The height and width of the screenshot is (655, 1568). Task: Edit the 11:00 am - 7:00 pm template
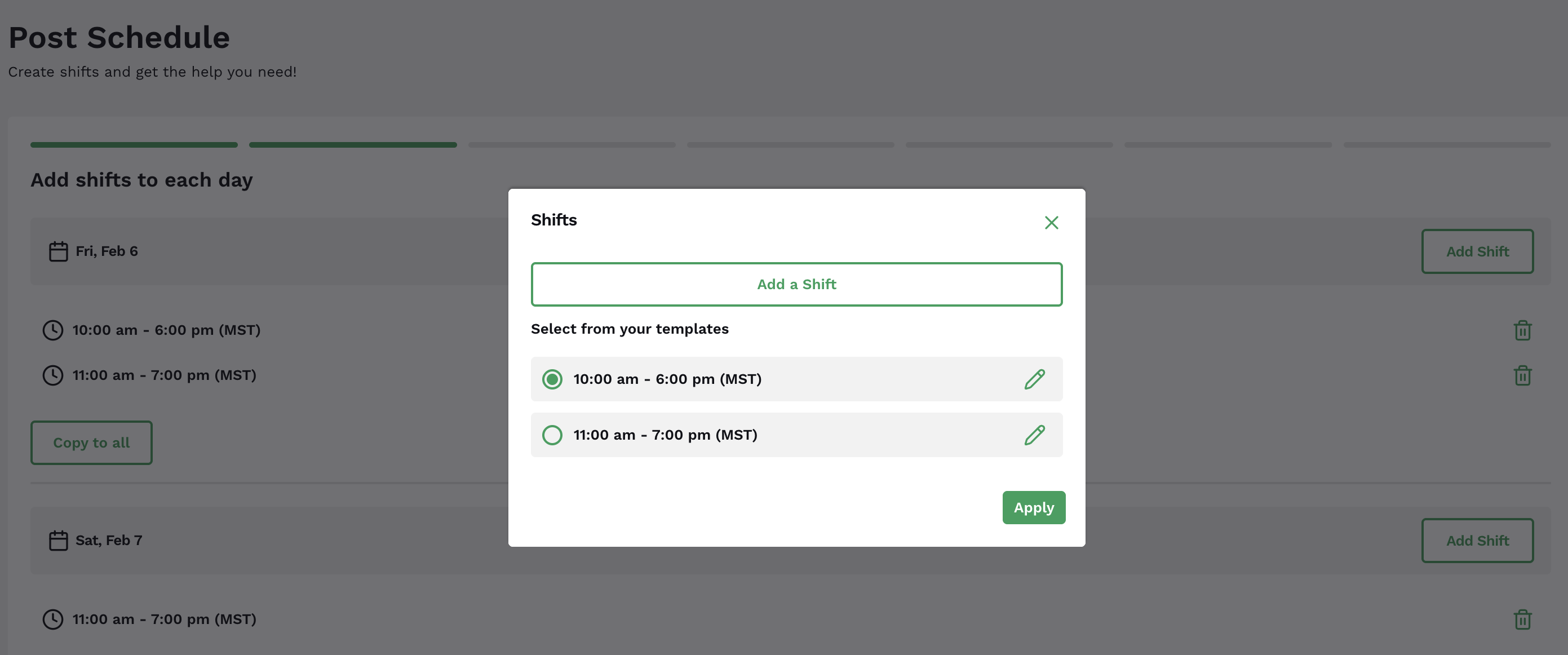[x=1034, y=435]
